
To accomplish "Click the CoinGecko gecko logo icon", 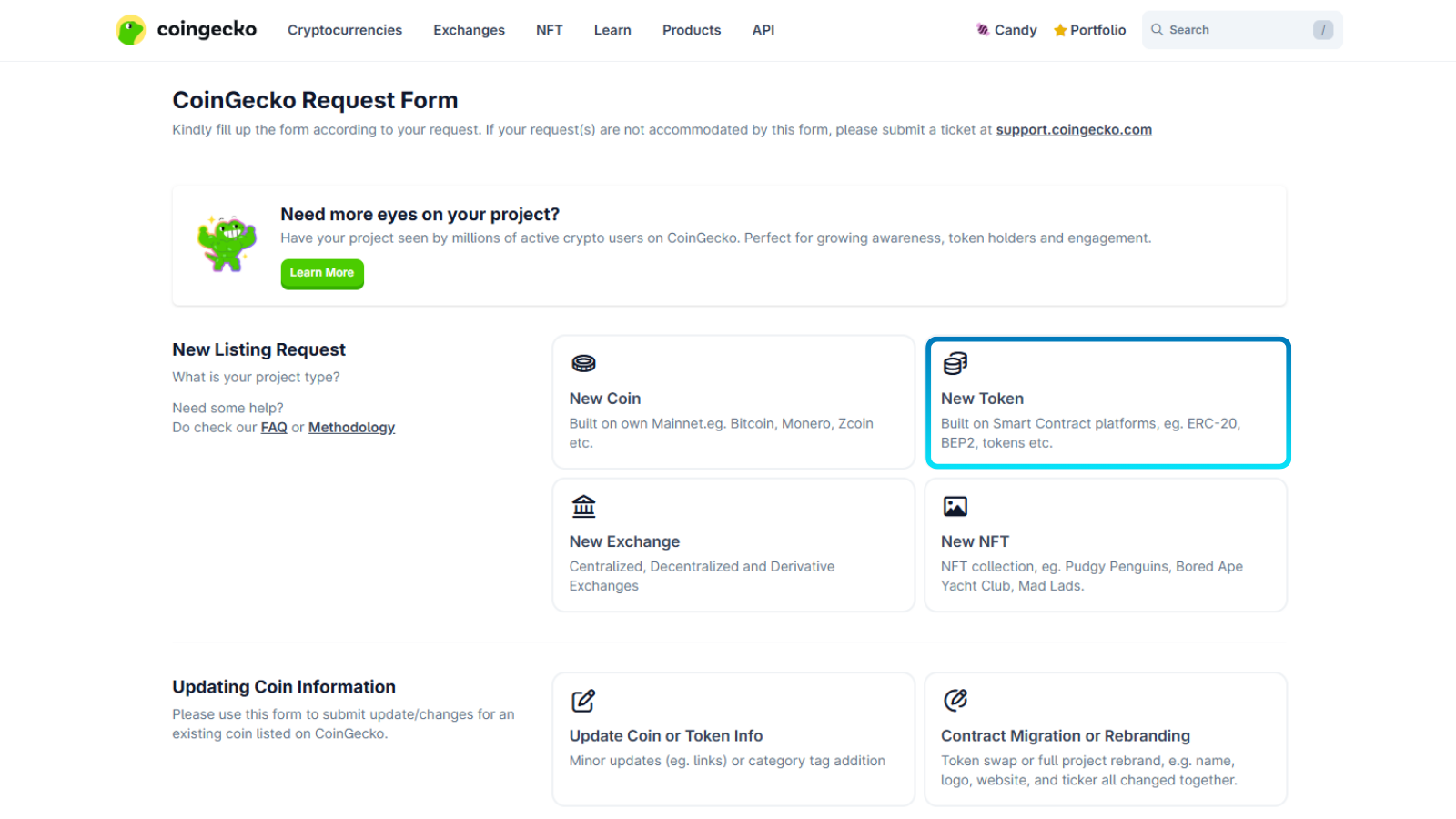I will (131, 30).
